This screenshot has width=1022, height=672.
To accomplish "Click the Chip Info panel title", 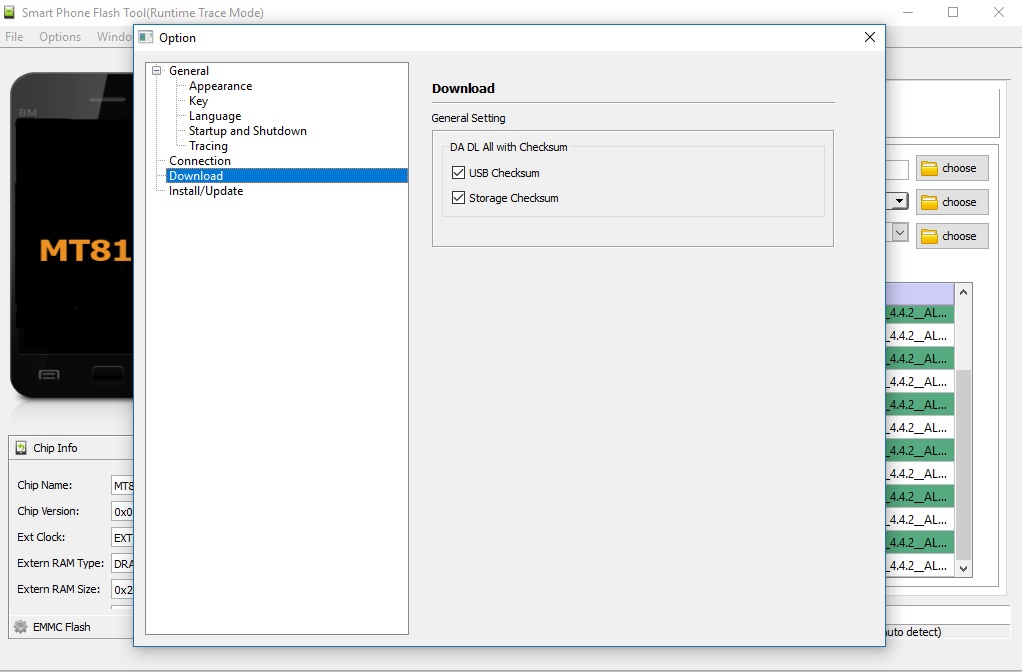I will (55, 448).
